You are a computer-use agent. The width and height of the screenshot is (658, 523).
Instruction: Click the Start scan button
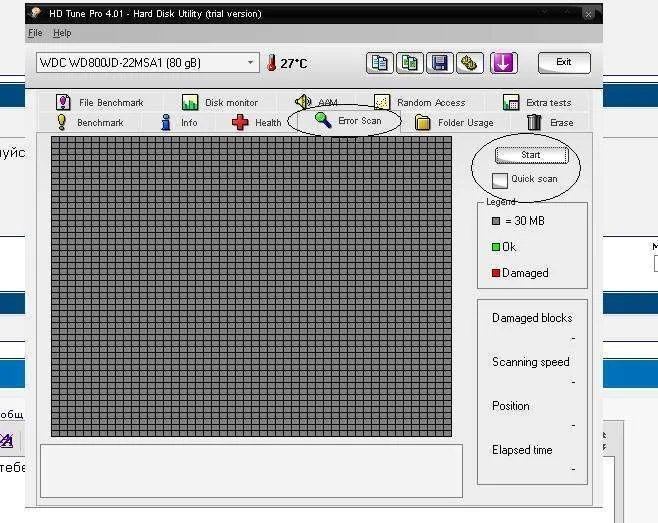[531, 155]
